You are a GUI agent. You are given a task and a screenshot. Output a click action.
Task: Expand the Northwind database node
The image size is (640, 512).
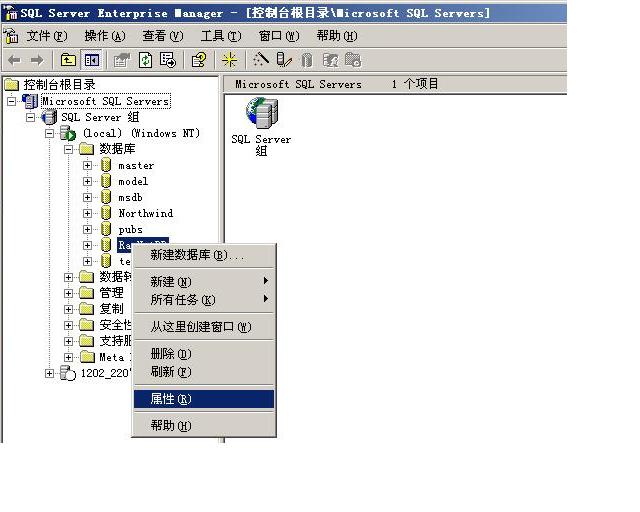click(87, 213)
